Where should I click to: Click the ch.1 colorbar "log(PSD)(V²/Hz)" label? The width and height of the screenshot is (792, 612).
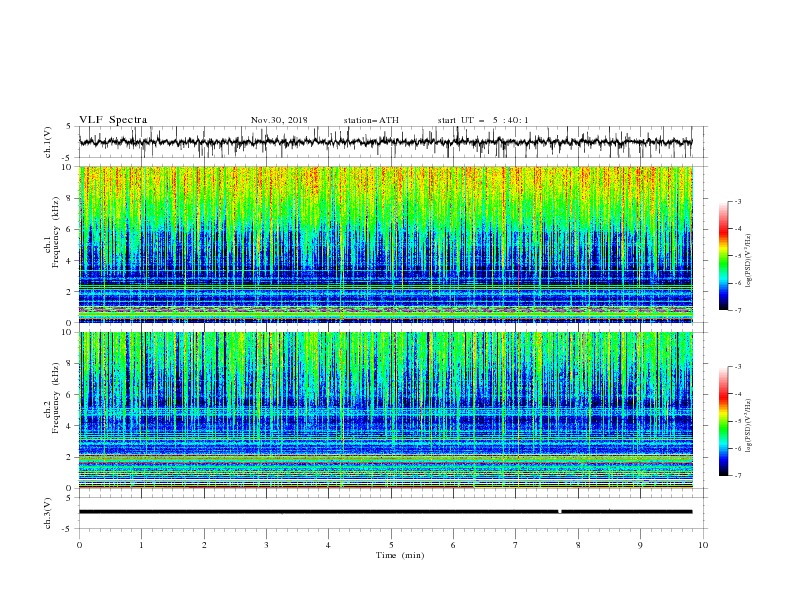(x=748, y=259)
